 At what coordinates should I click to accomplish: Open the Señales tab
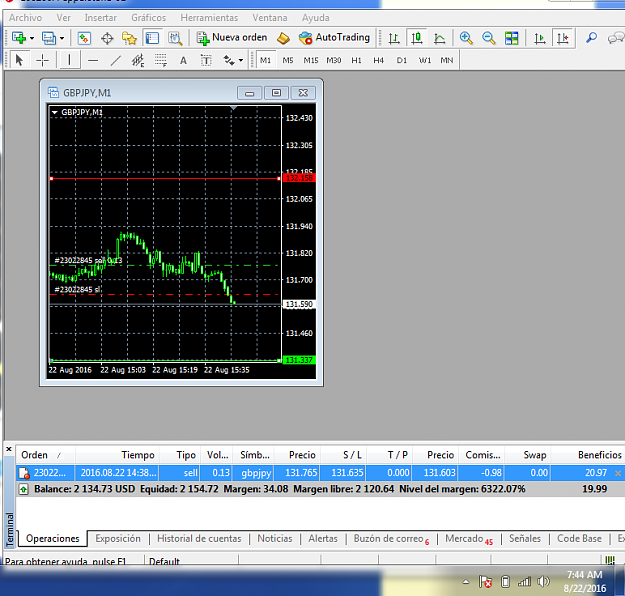click(525, 539)
